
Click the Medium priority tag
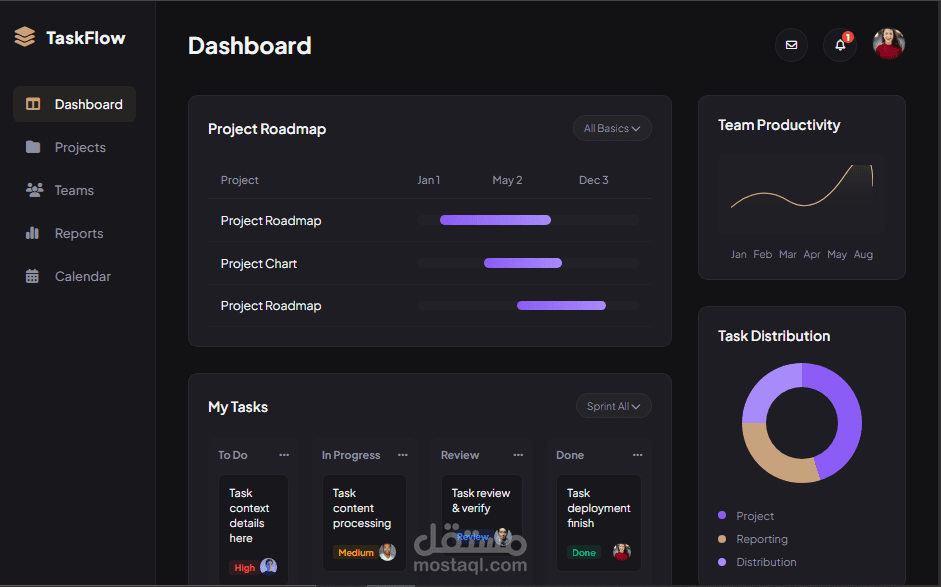pos(356,552)
